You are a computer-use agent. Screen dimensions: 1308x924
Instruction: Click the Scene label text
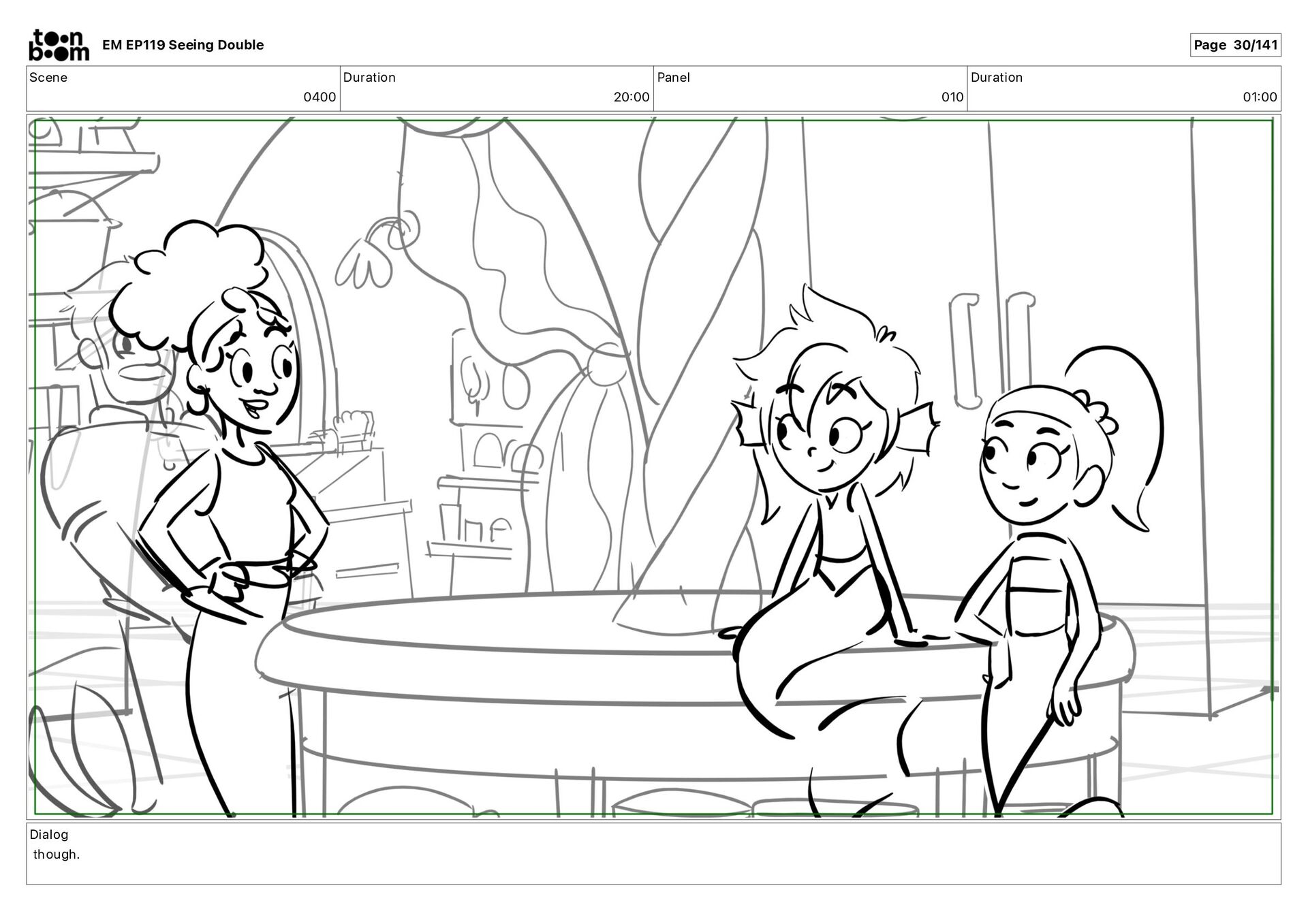48,78
